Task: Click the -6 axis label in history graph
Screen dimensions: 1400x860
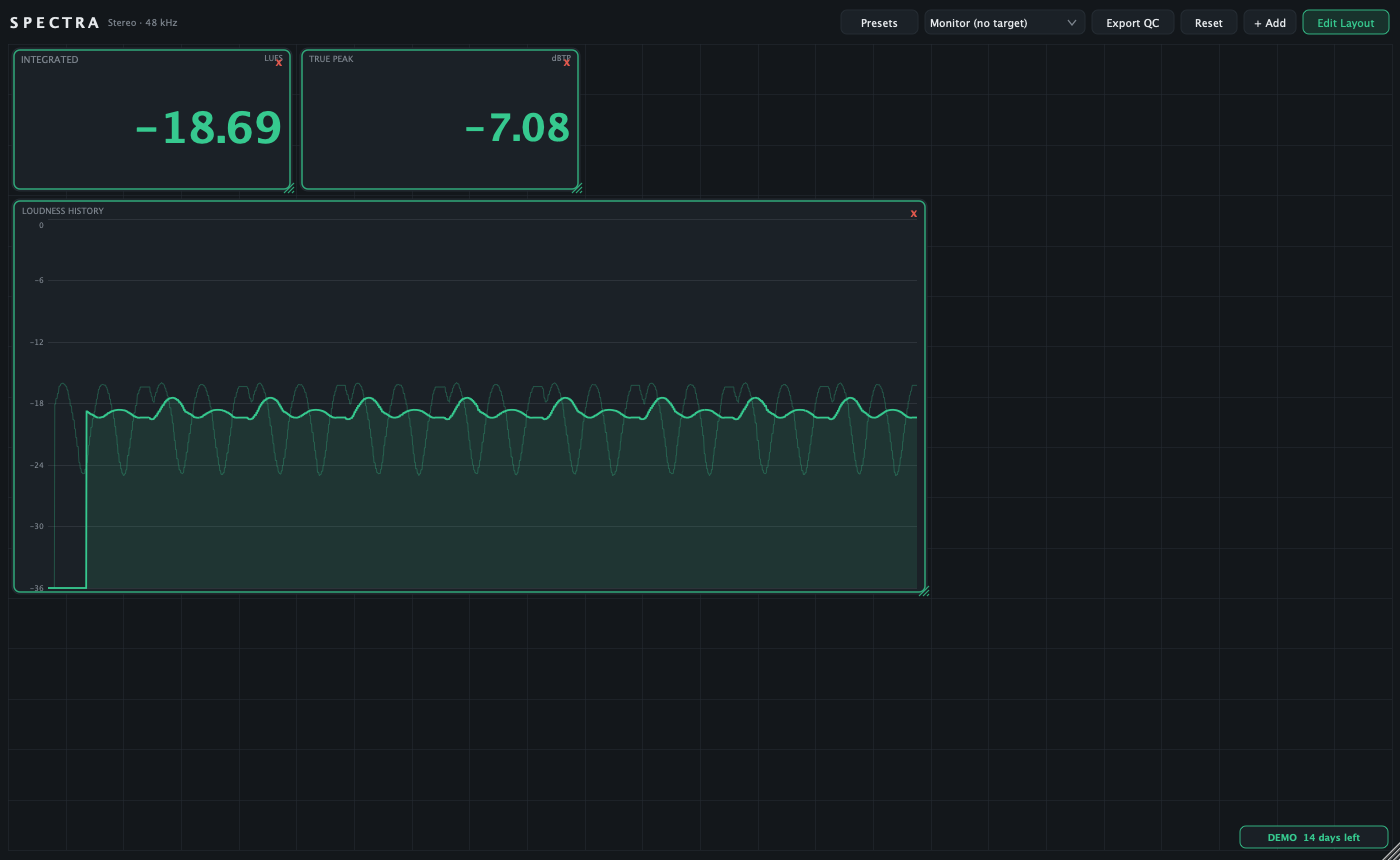Action: pos(39,280)
